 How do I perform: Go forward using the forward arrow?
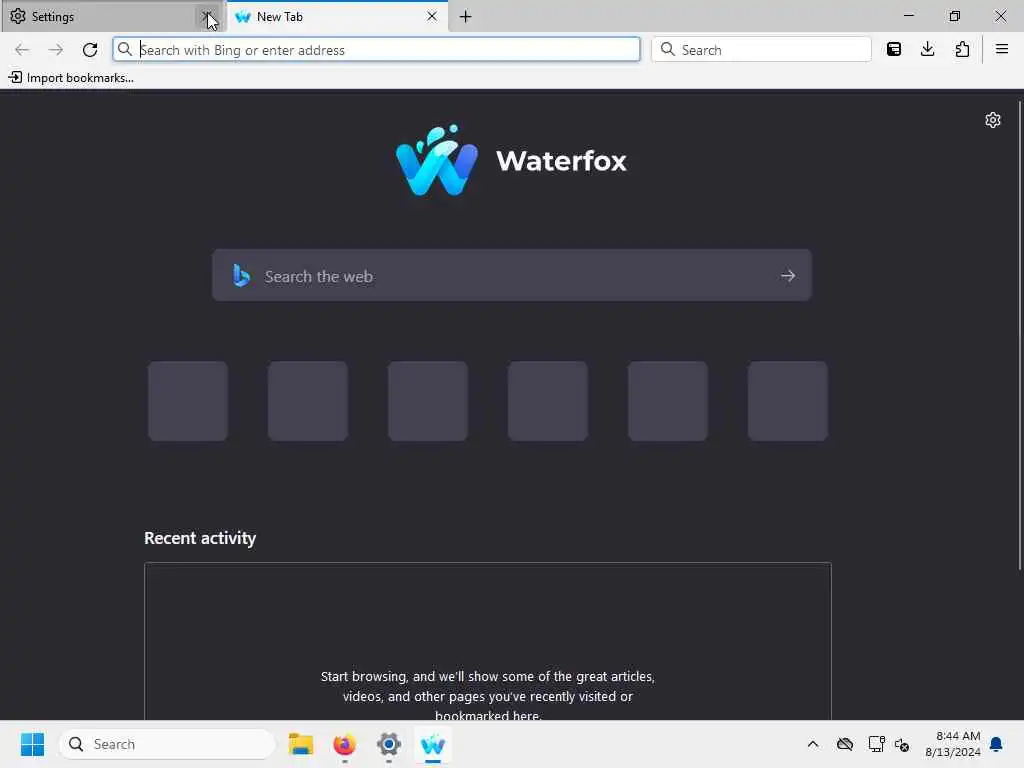(56, 50)
